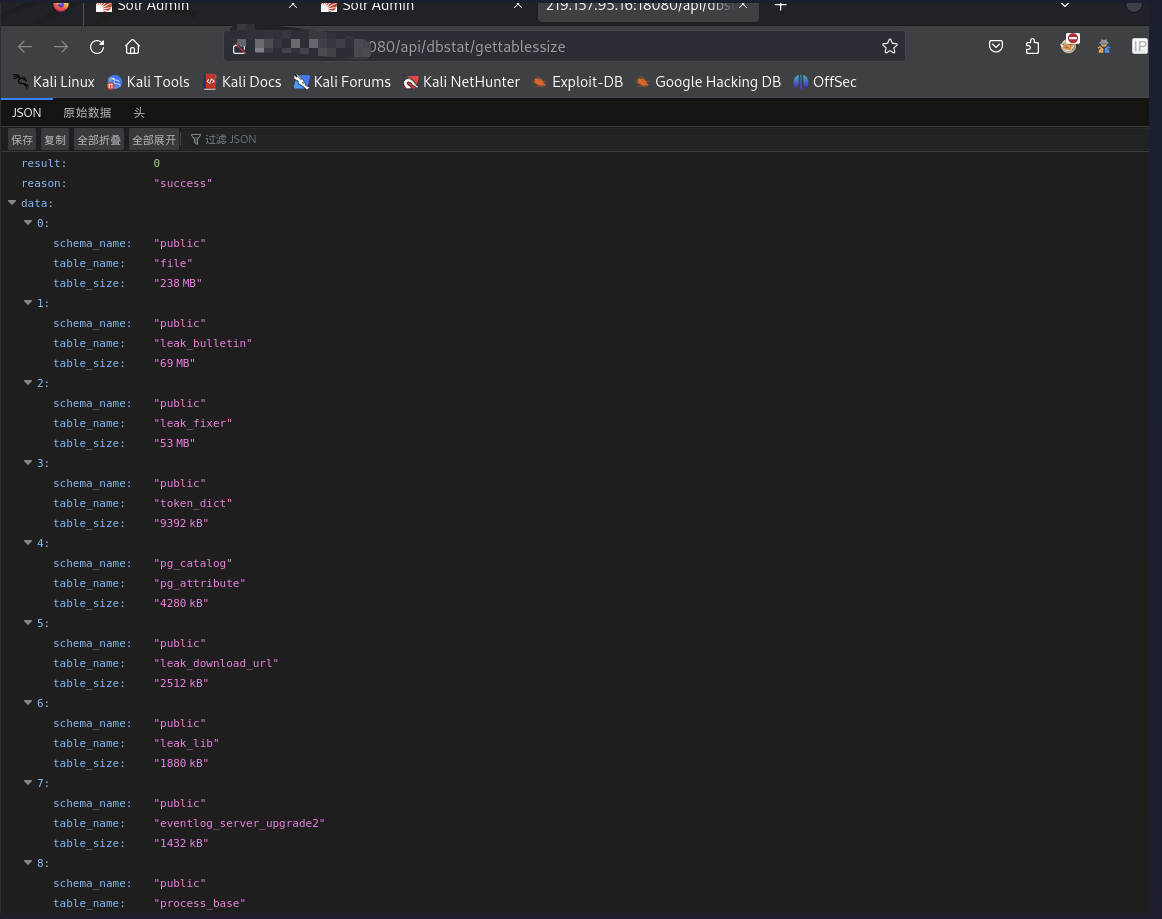This screenshot has width=1162, height=919.
Task: Select the "process_base" table name
Action: pos(200,903)
